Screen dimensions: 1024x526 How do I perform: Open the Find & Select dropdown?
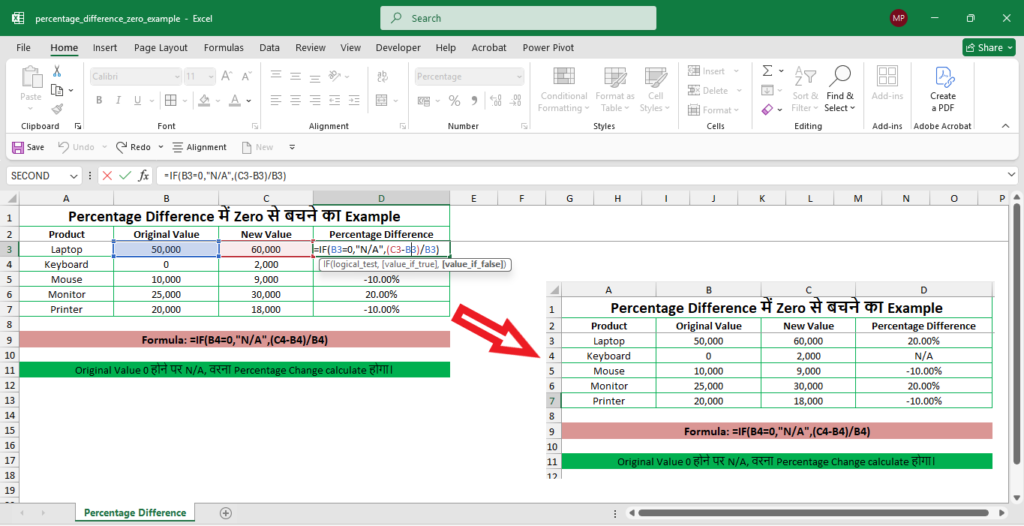[x=839, y=90]
